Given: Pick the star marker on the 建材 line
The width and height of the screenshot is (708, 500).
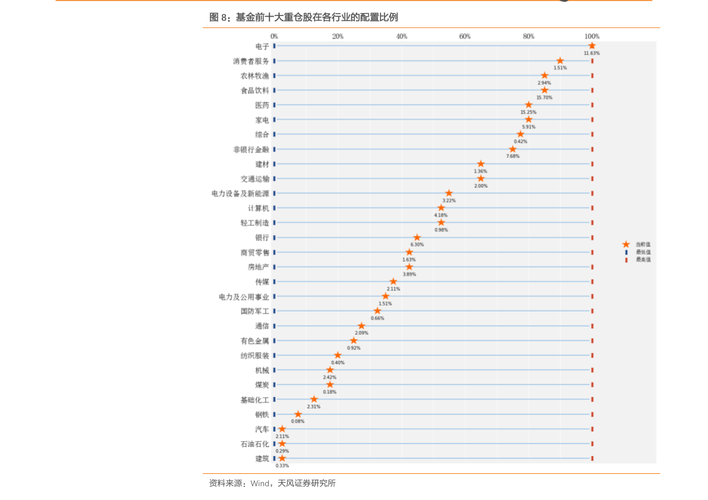Looking at the screenshot, I should click(480, 164).
